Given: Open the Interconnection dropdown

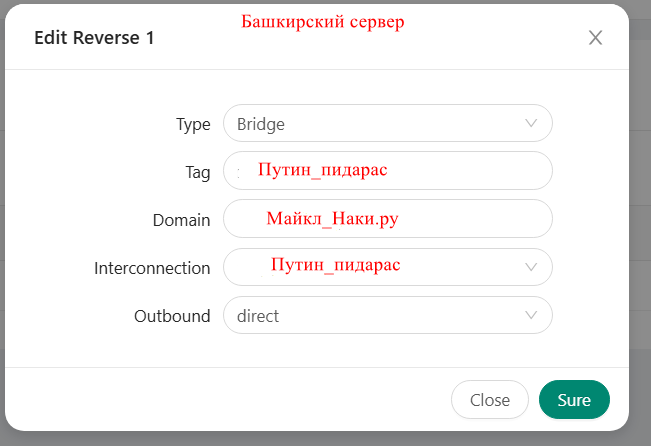Looking at the screenshot, I should click(388, 267).
